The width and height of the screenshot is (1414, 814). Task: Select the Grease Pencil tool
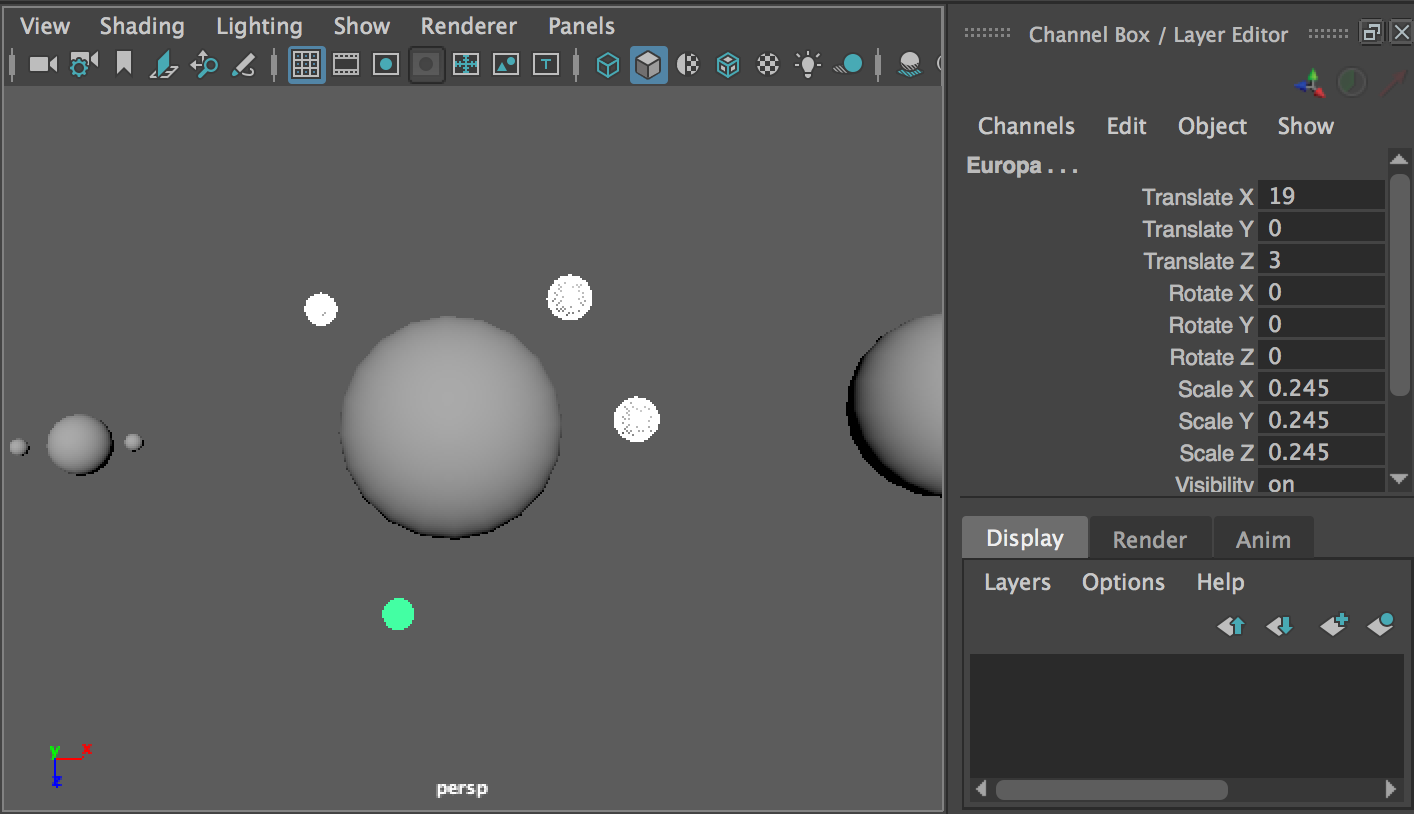point(244,63)
